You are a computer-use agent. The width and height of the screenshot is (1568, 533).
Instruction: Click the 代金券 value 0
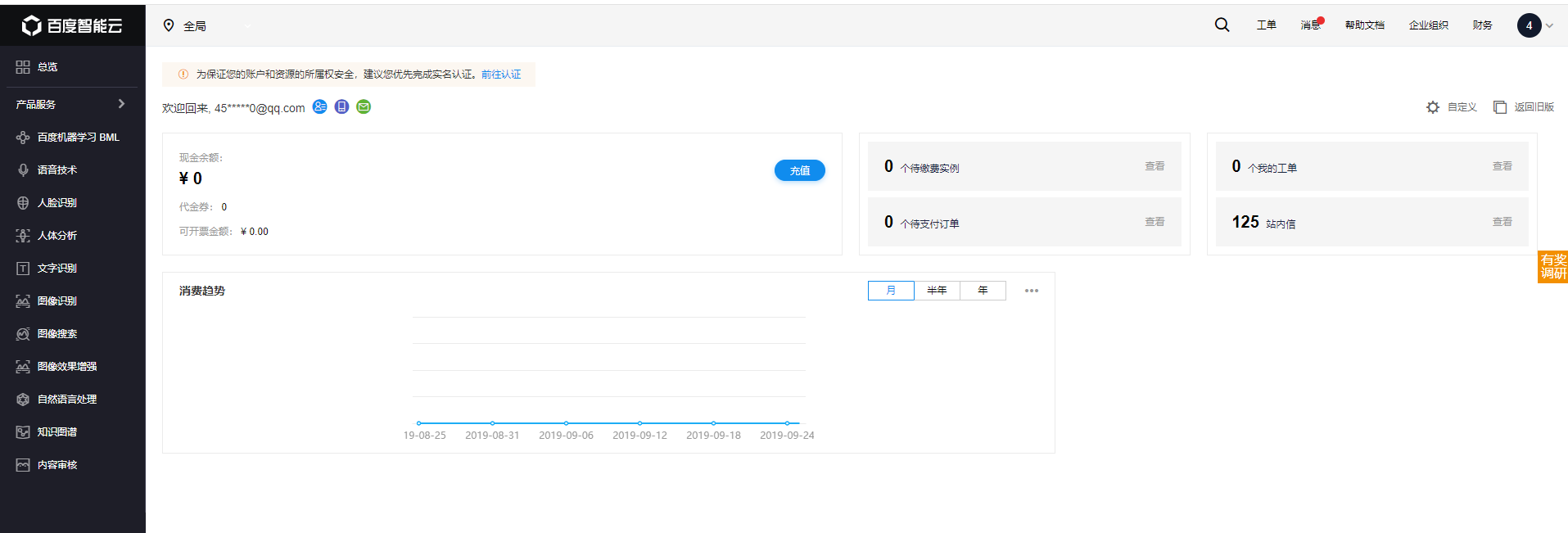point(224,207)
